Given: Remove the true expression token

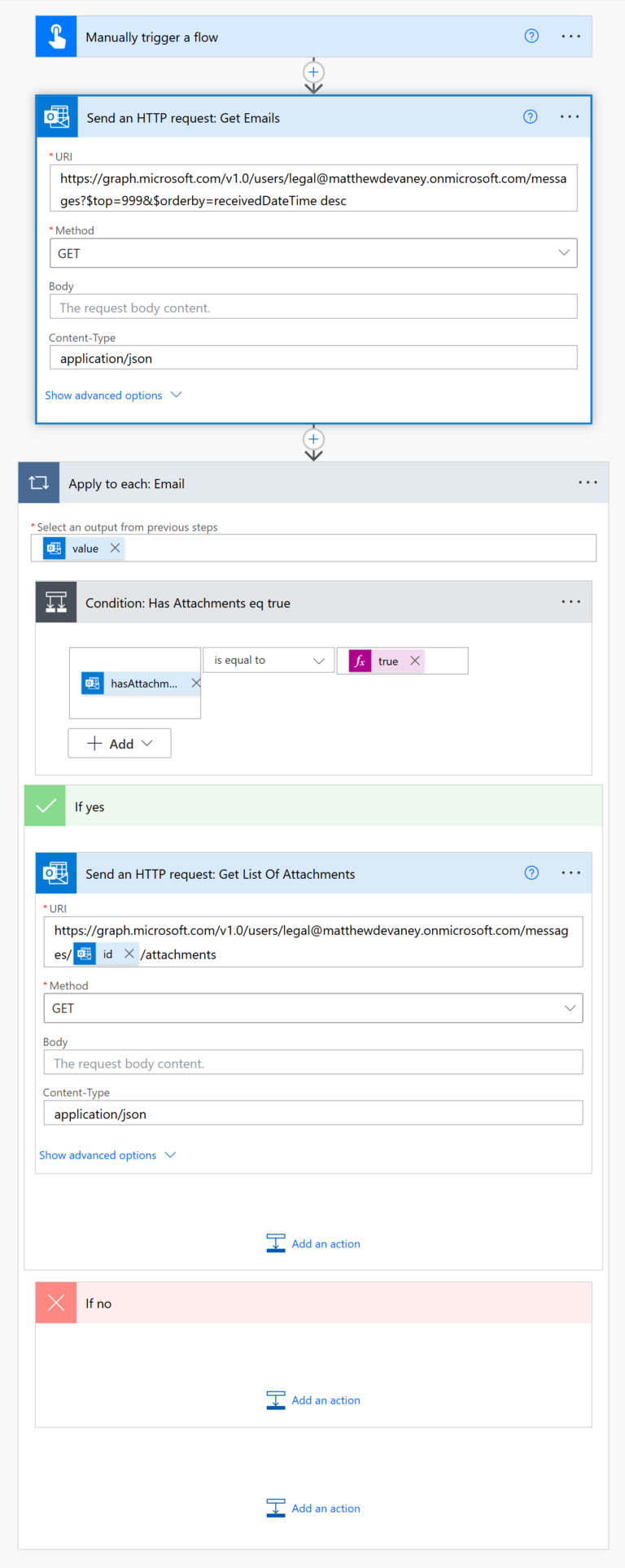Looking at the screenshot, I should 416,661.
